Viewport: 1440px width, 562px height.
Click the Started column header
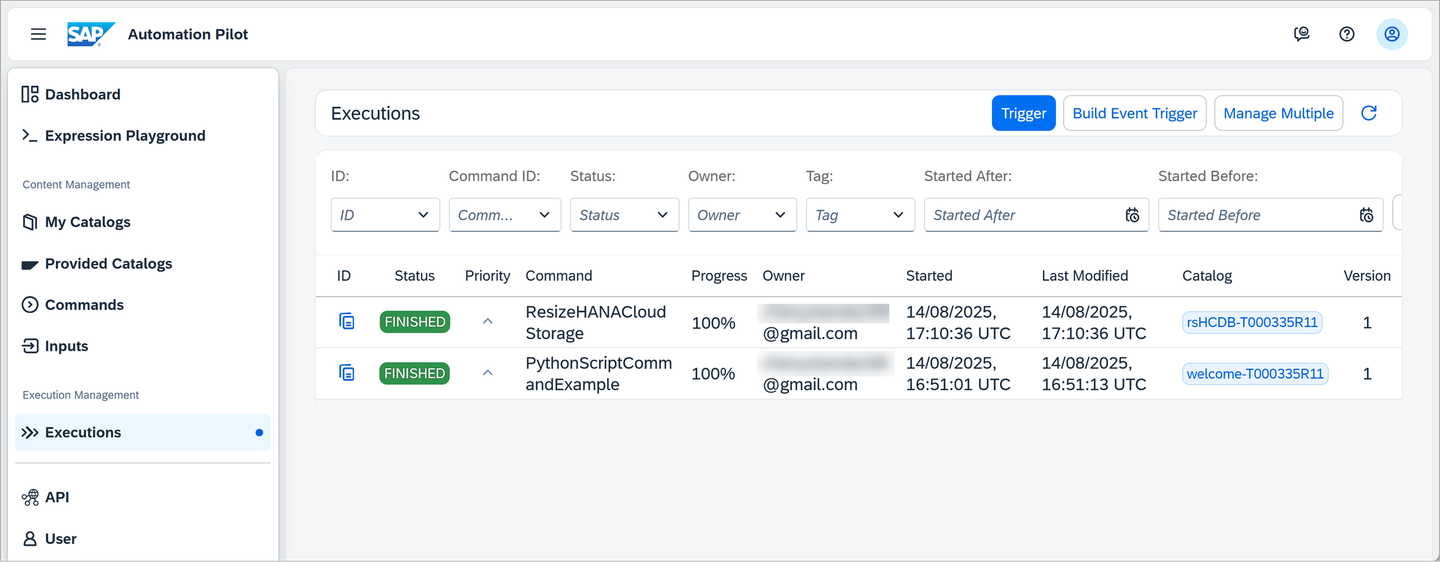pyautogui.click(x=929, y=275)
